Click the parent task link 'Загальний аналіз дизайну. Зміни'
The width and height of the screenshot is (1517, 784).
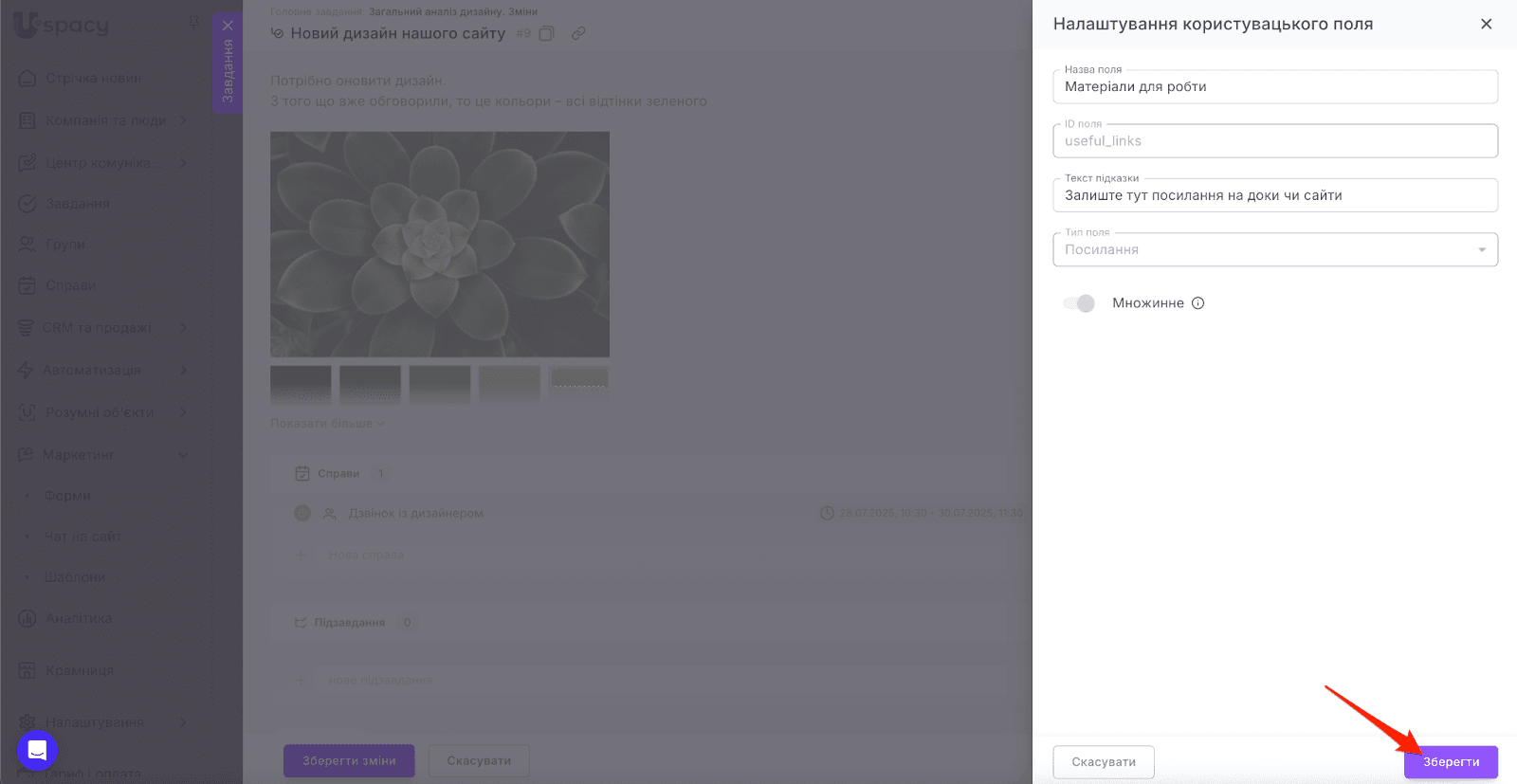coord(453,12)
